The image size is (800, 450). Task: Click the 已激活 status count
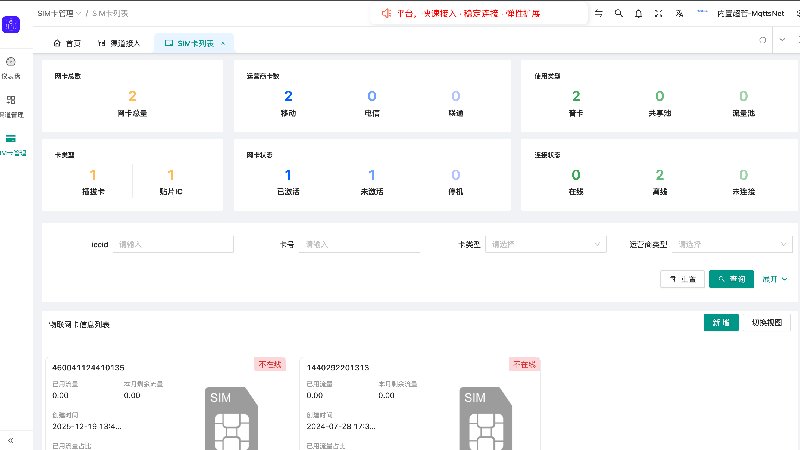[288, 175]
